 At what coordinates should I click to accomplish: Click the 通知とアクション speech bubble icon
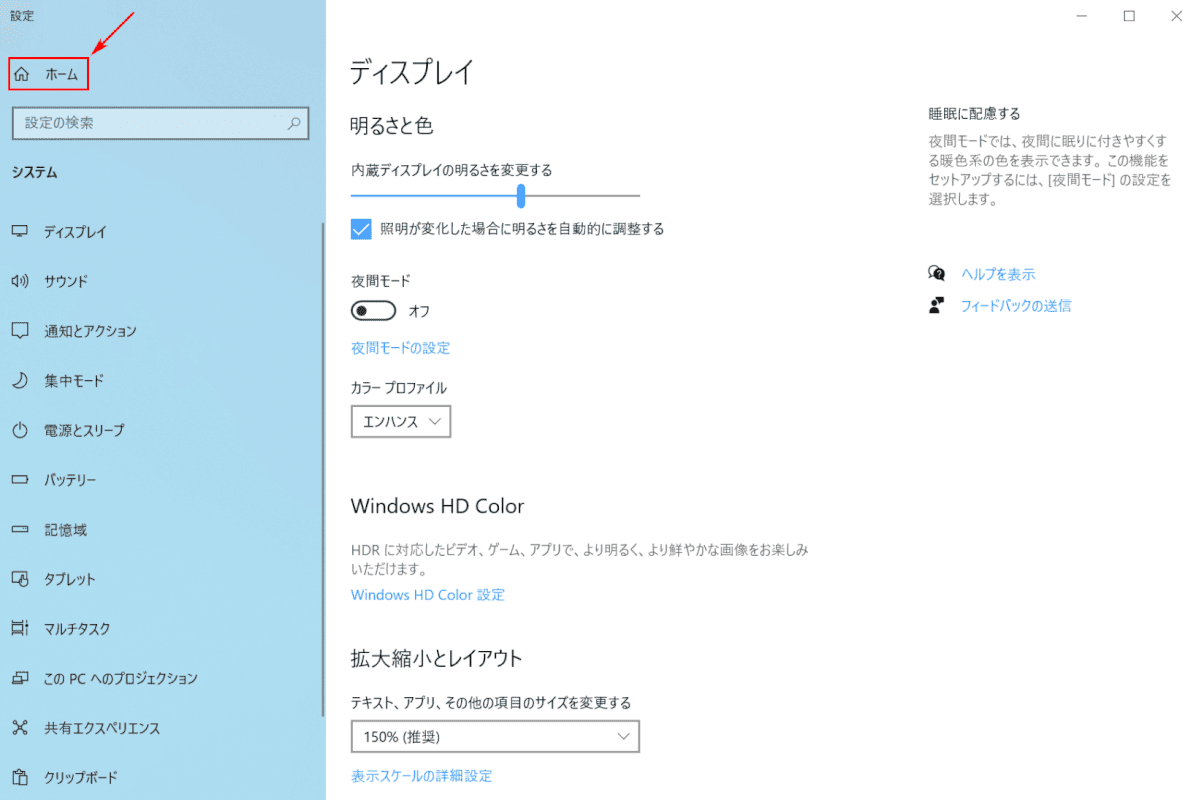point(21,330)
